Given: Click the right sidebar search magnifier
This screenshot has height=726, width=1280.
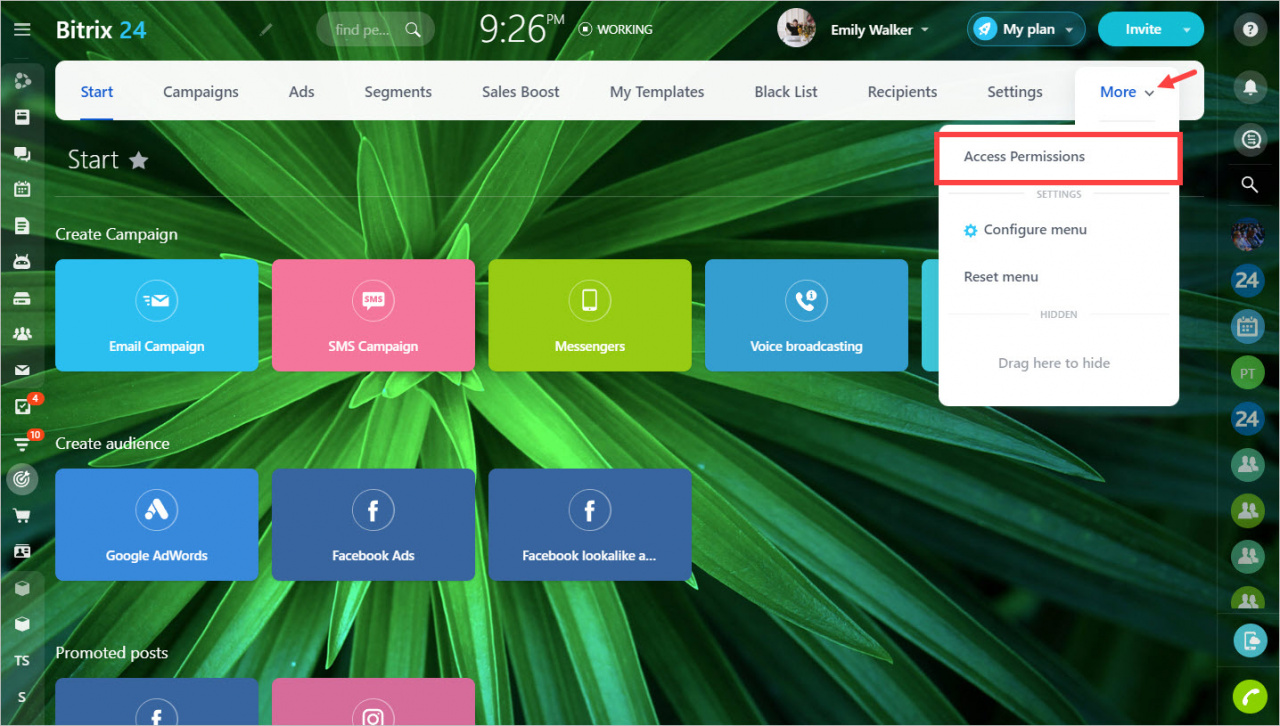Looking at the screenshot, I should point(1249,185).
